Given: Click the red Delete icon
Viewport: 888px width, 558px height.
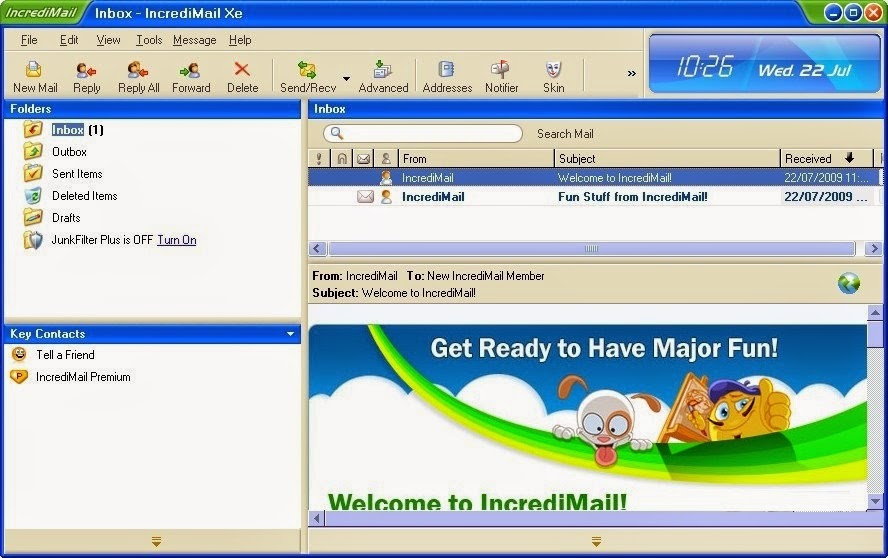Looking at the screenshot, I should (x=242, y=69).
